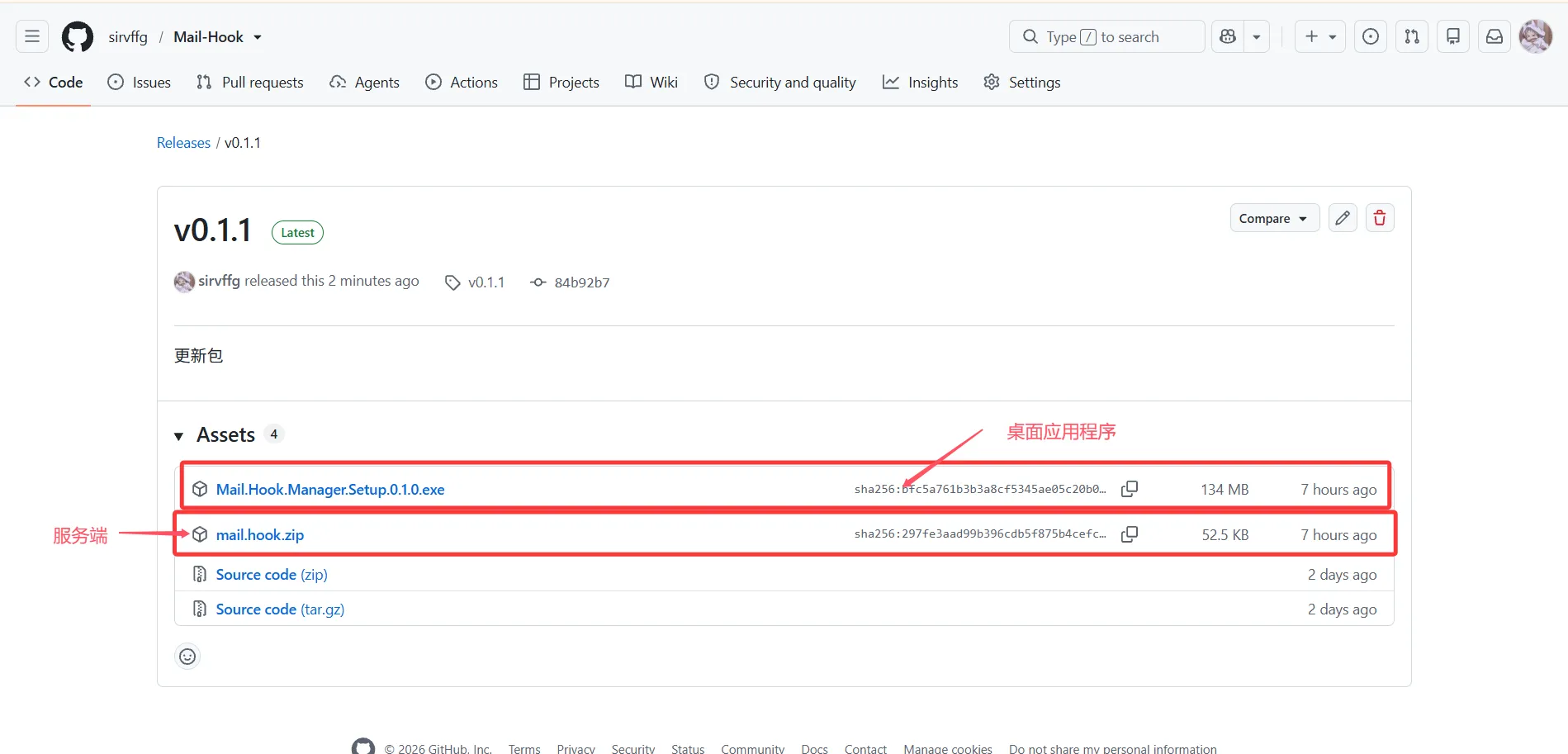Go back to Releases breadcrumb
The height and width of the screenshot is (754, 1568).
point(183,143)
